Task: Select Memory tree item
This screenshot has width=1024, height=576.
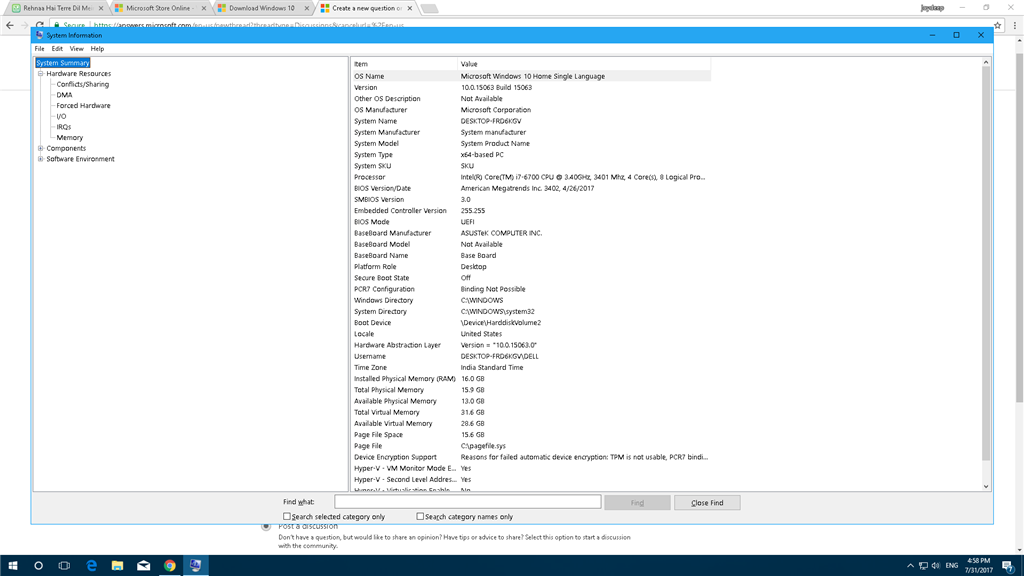Action: pyautogui.click(x=69, y=138)
